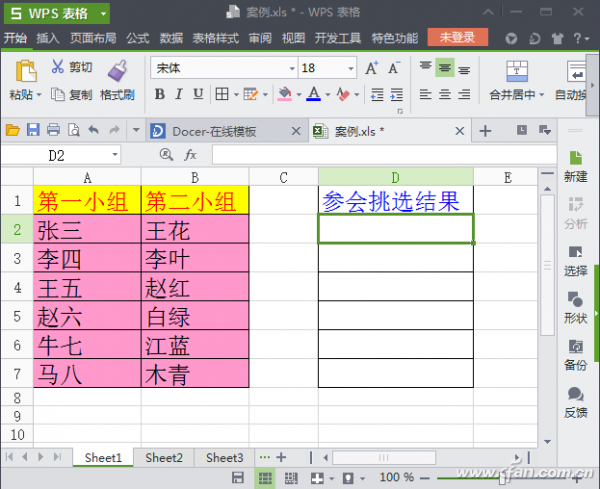The width and height of the screenshot is (600, 489).
Task: Click the Format Painter brush icon
Action: pos(117,70)
